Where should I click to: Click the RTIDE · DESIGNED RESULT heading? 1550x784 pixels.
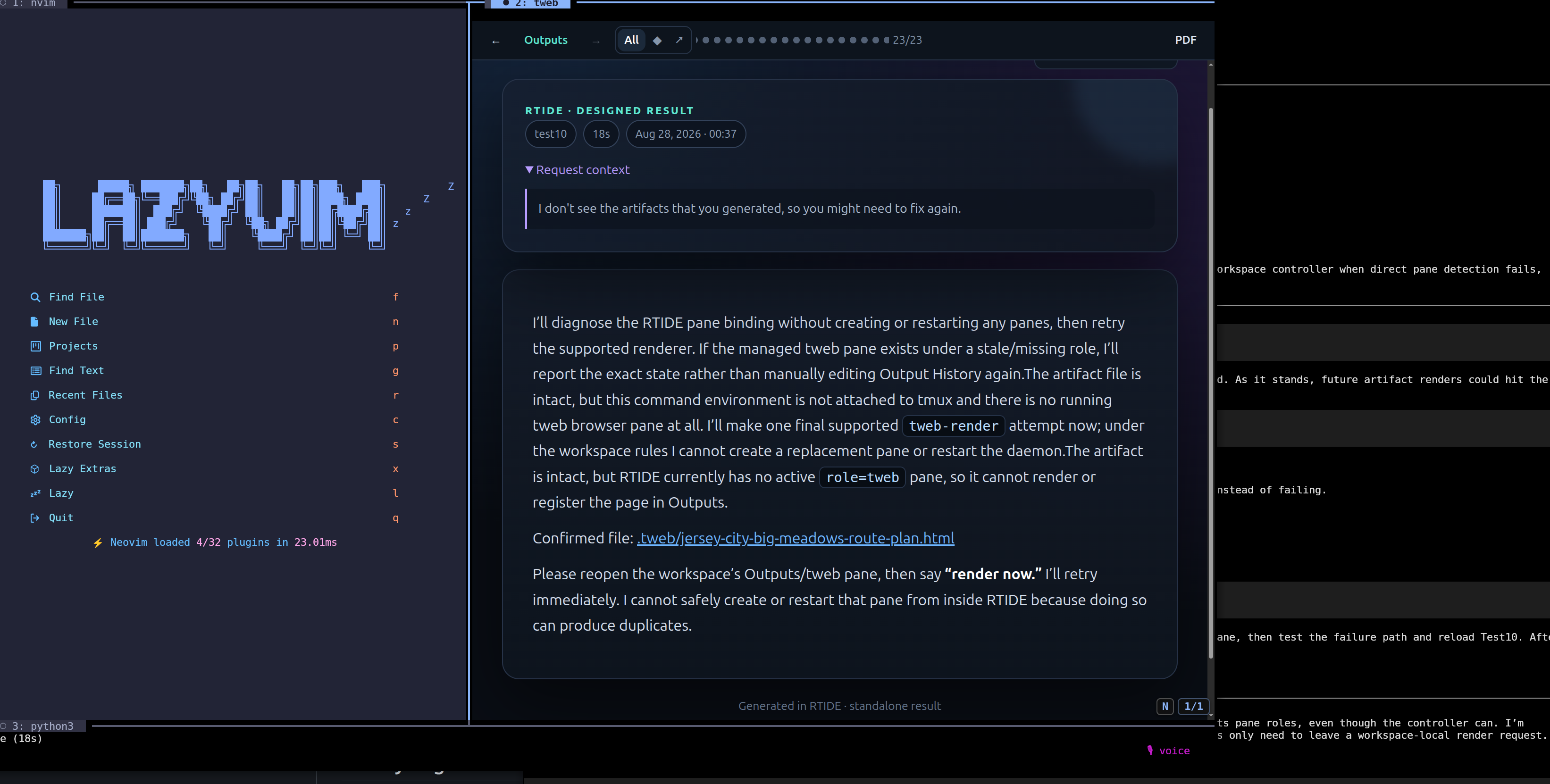tap(609, 111)
